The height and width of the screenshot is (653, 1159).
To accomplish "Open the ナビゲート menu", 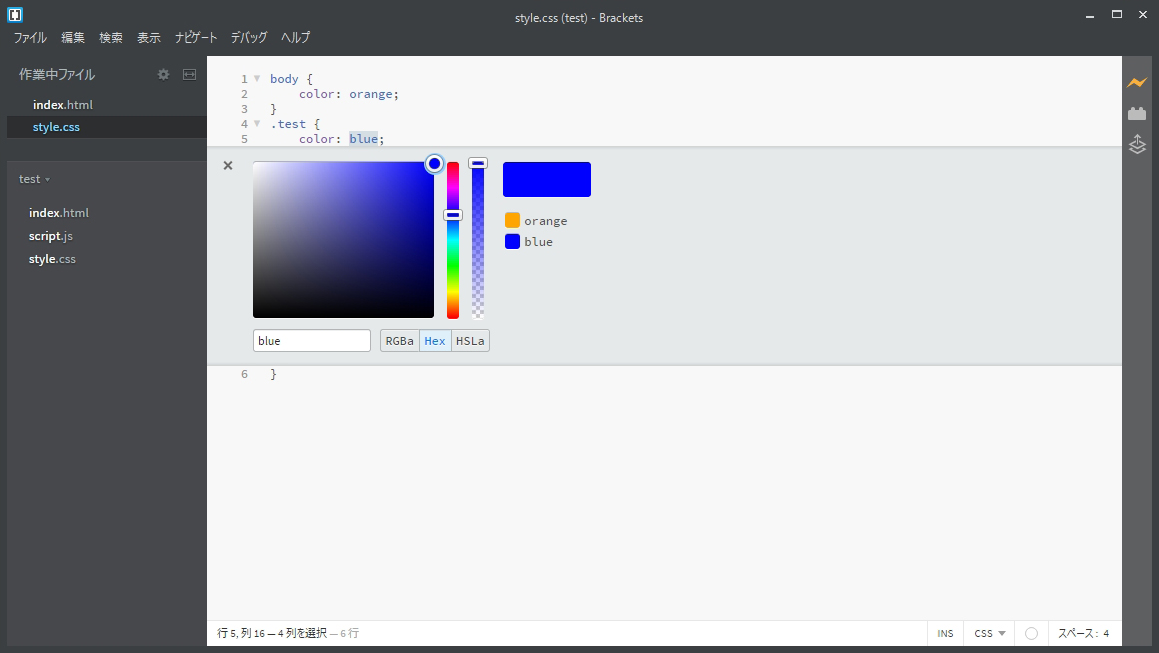I will click(x=196, y=37).
